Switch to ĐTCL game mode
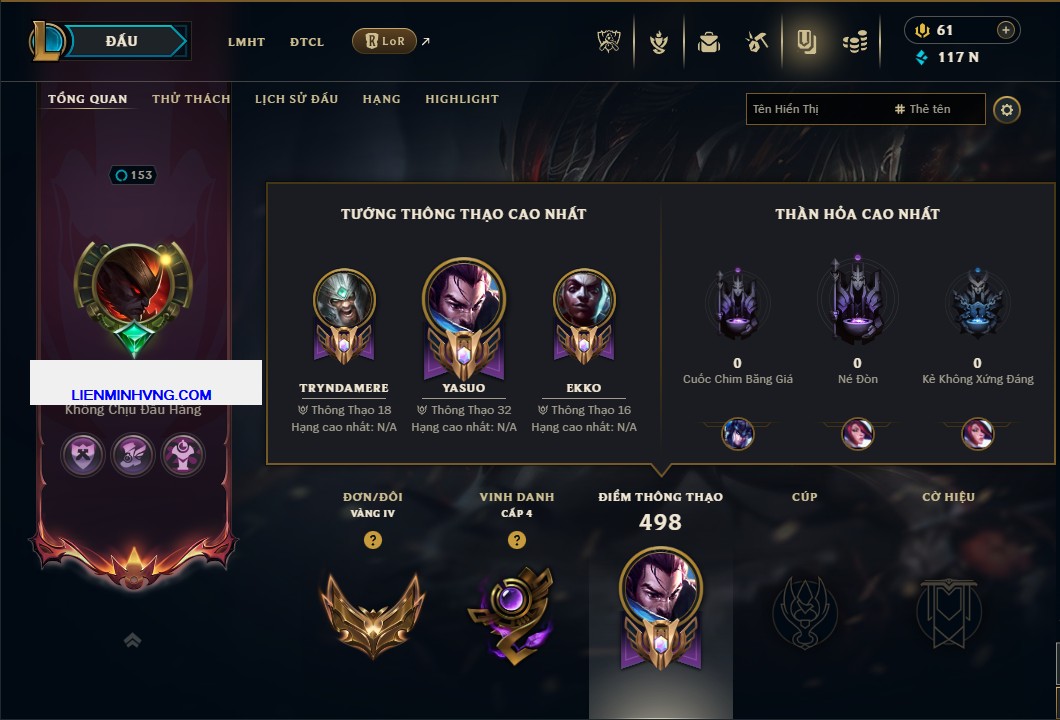 [x=307, y=42]
